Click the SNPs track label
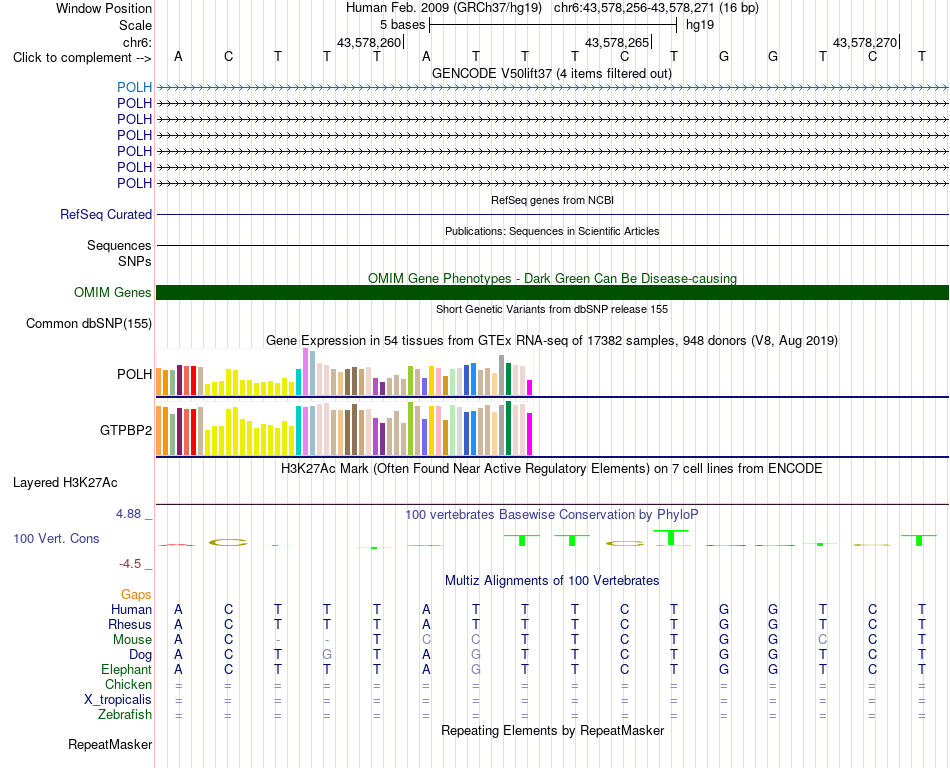Viewport: 950px width, 768px height. [x=135, y=261]
